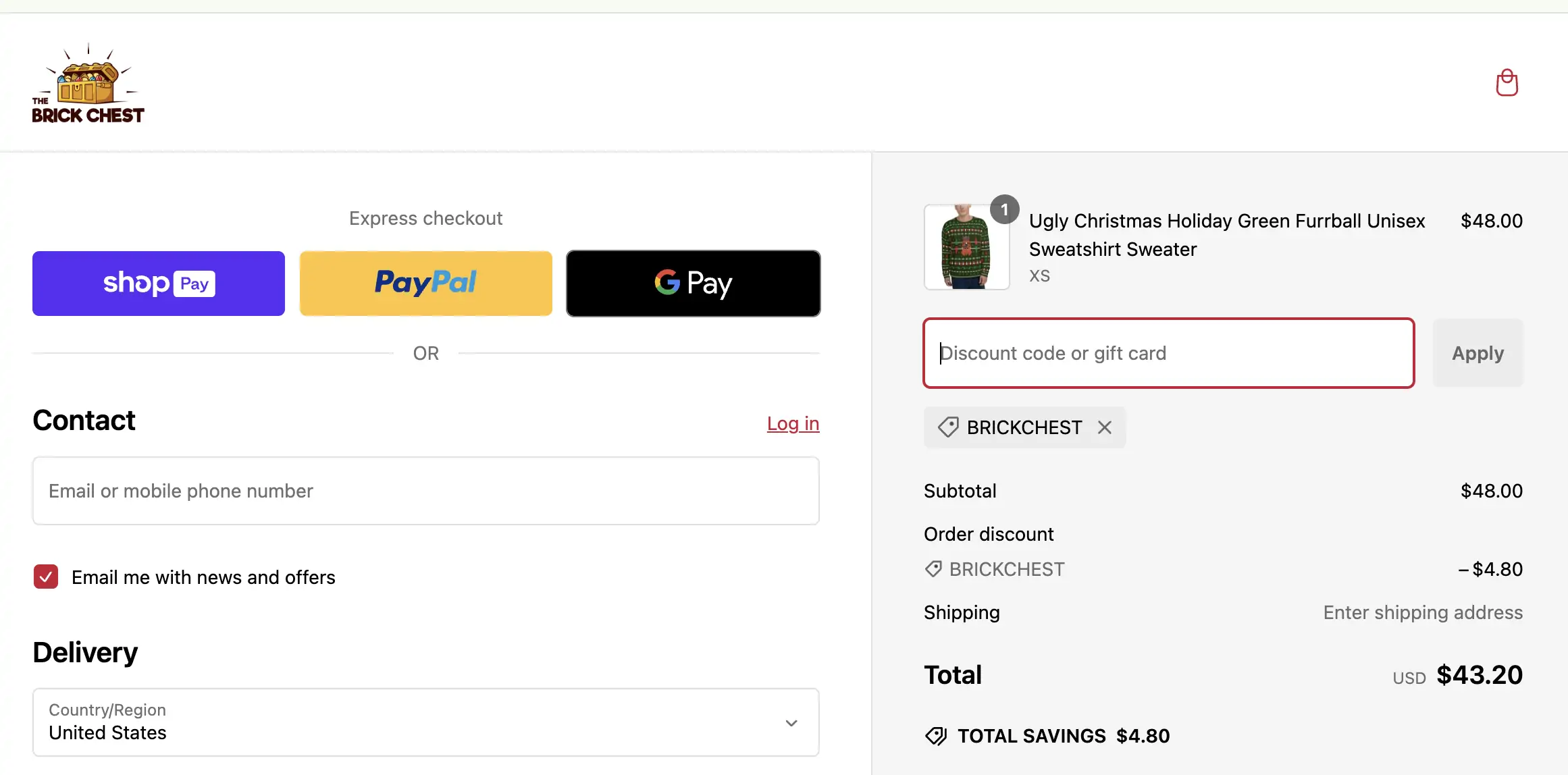The image size is (1568, 775).
Task: Click the Enter shipping address text
Action: tap(1423, 612)
